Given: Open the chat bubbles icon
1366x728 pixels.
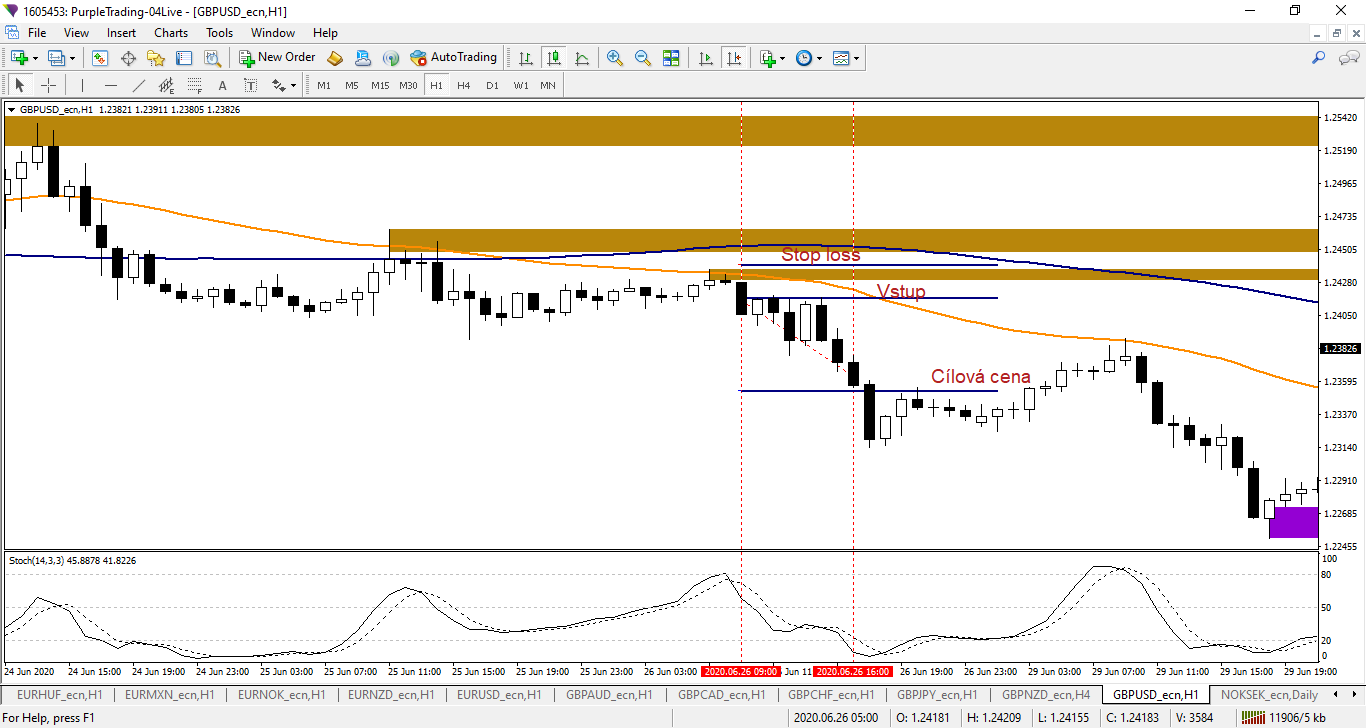Looking at the screenshot, I should coord(1347,58).
